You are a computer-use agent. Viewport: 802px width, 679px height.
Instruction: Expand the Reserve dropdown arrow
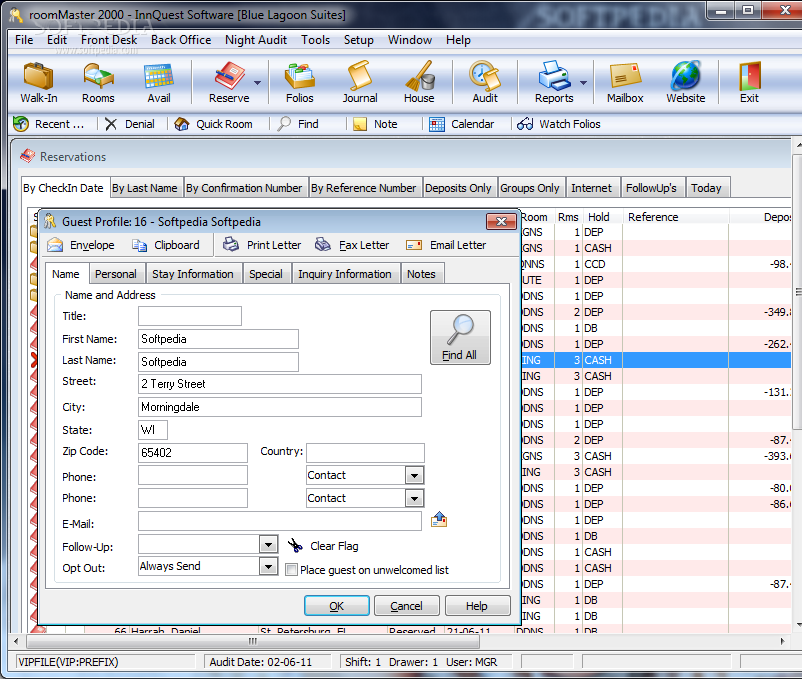pos(257,82)
